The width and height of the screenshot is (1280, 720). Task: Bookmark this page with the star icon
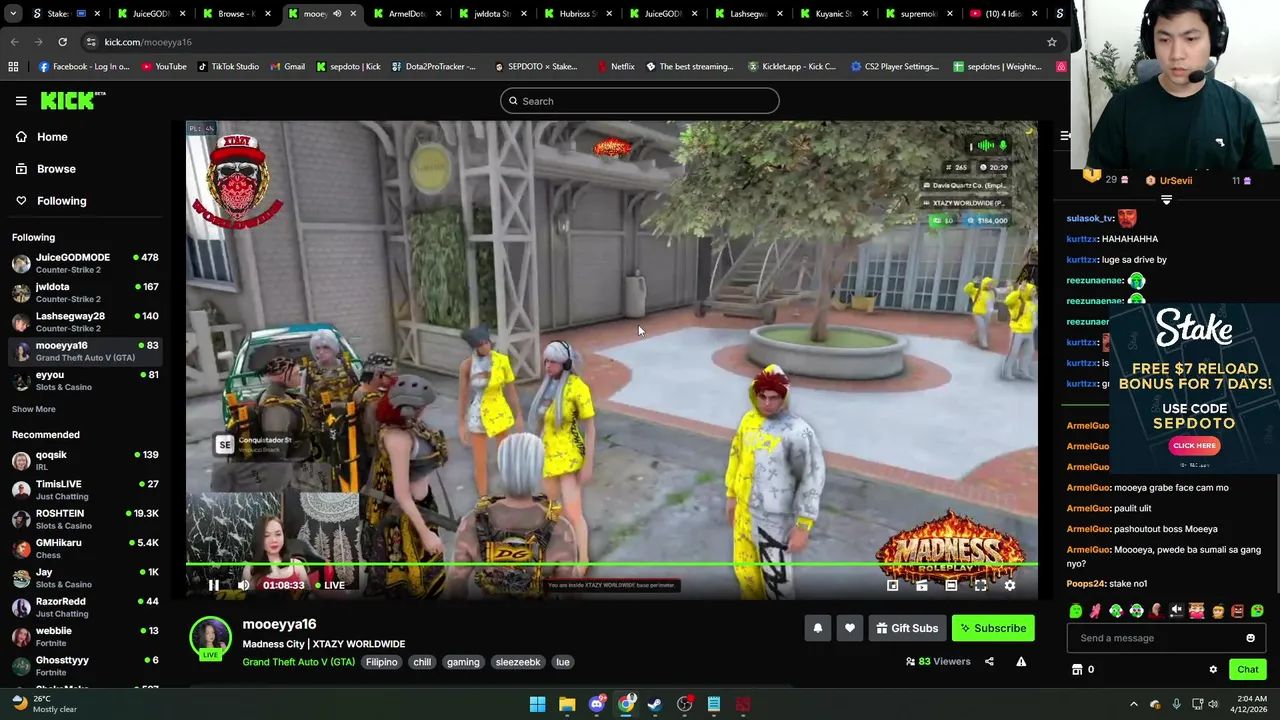tap(1051, 42)
